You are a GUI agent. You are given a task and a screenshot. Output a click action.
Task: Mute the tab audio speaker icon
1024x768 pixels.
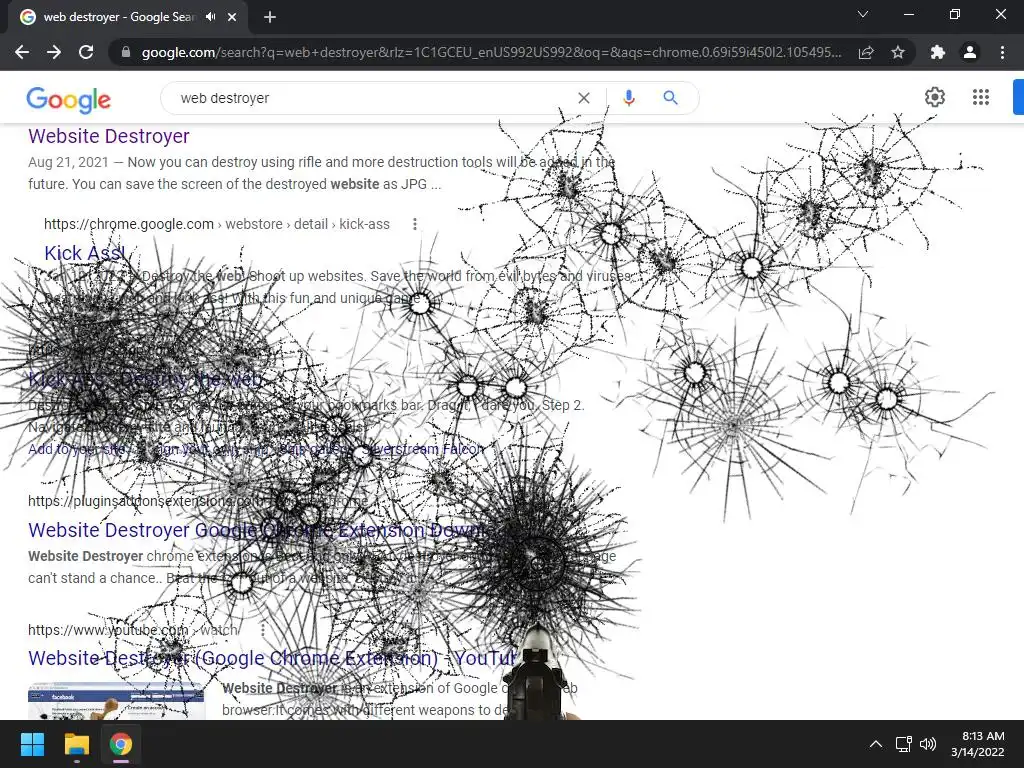tap(210, 17)
